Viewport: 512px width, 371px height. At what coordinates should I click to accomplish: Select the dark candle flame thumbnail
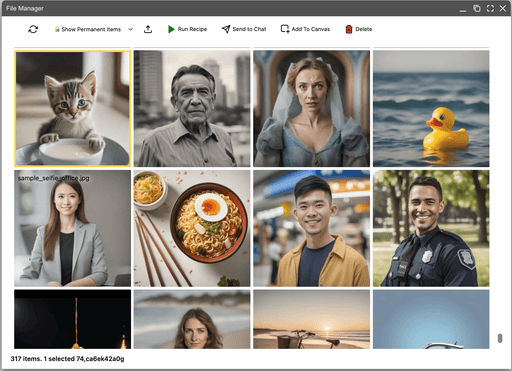click(73, 319)
